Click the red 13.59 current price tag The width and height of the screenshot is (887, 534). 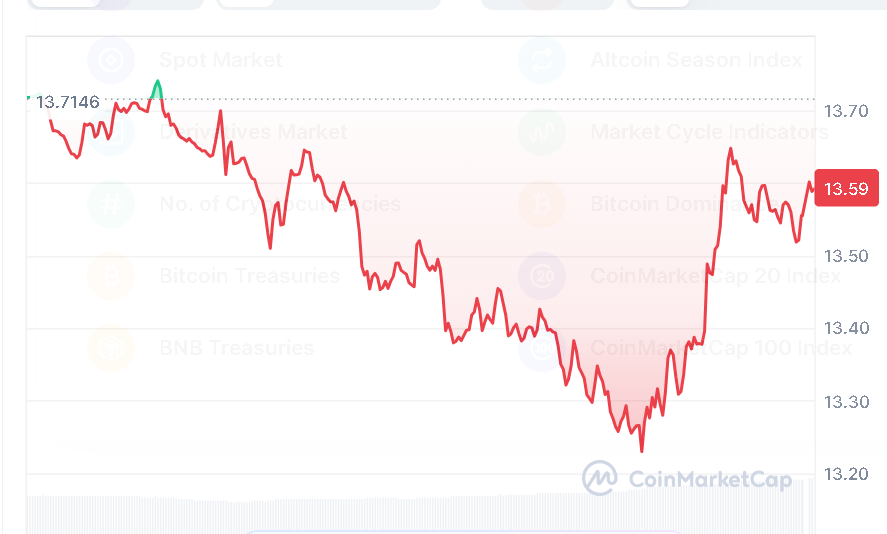tap(846, 188)
